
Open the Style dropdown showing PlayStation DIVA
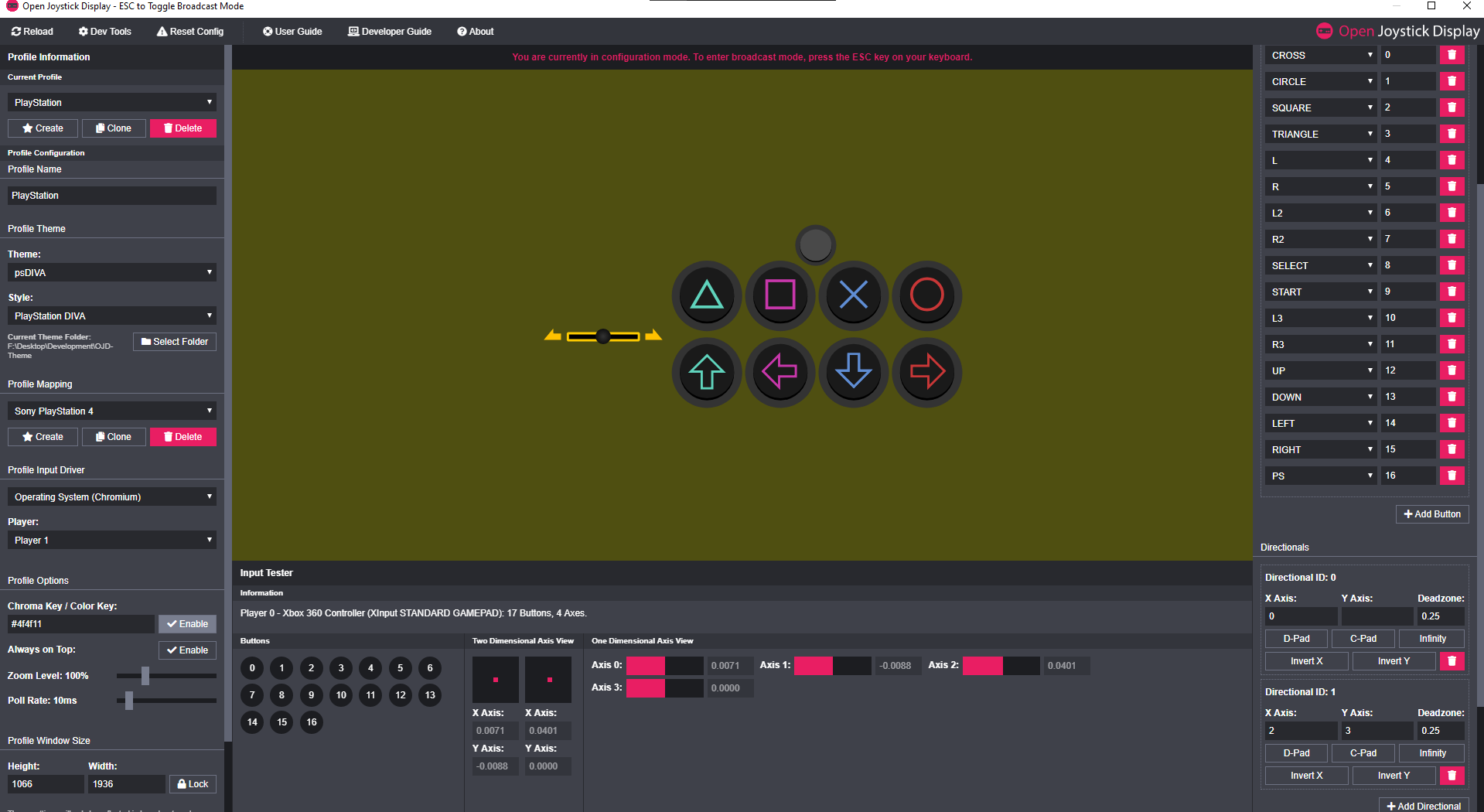[112, 316]
